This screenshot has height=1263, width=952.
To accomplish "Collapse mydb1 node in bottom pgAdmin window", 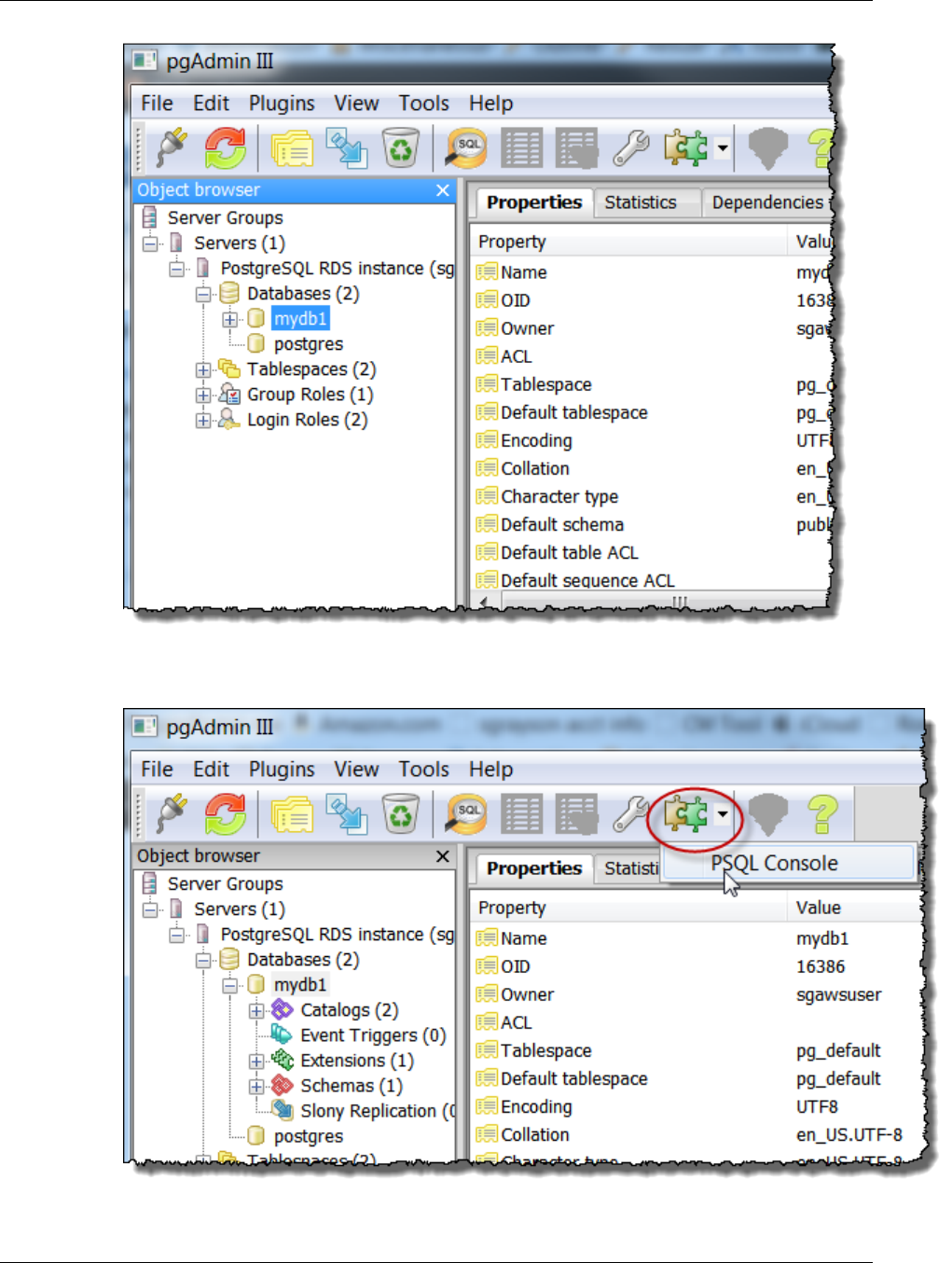I will click(229, 985).
